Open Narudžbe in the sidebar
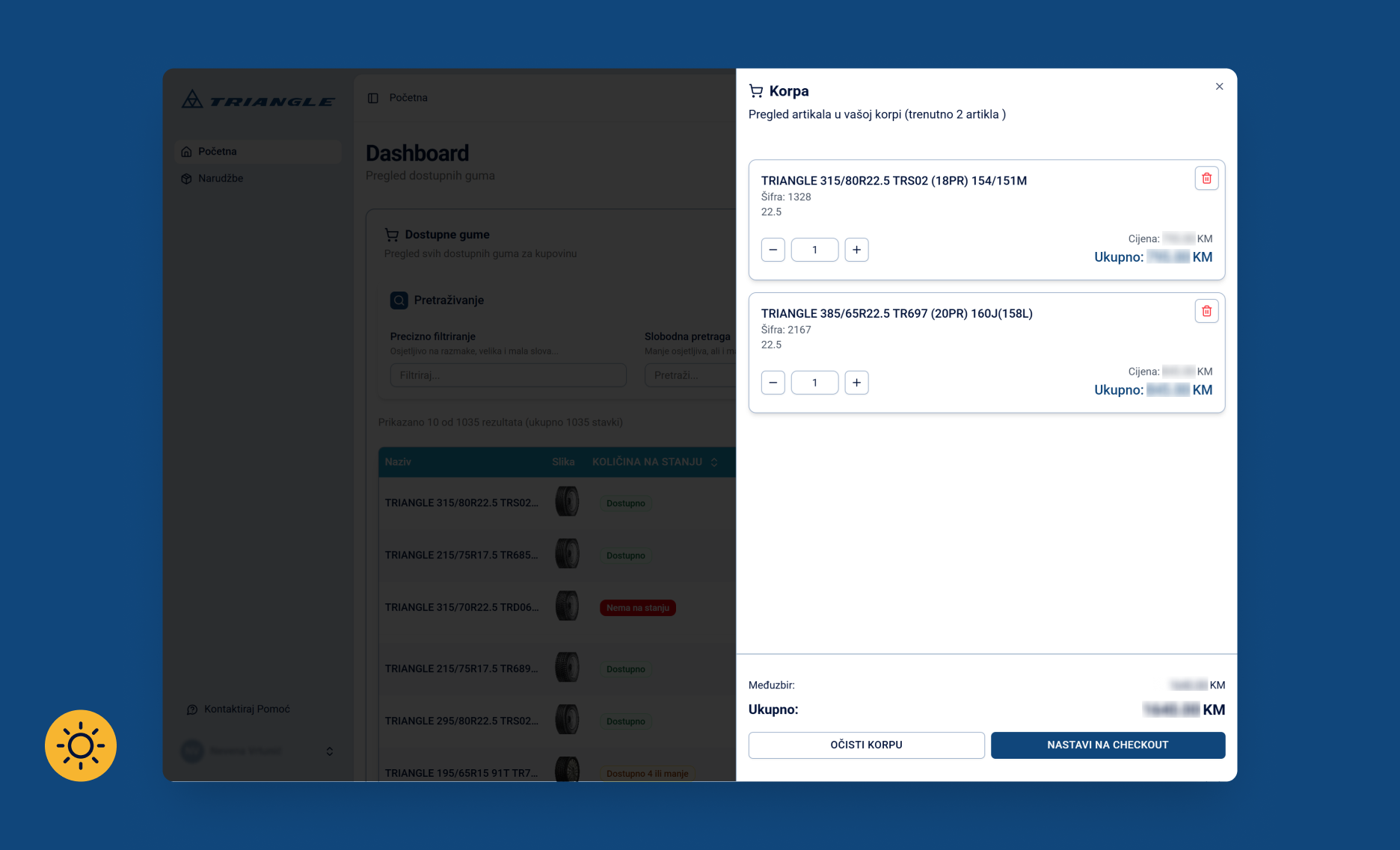This screenshot has width=1400, height=850. tap(258, 179)
